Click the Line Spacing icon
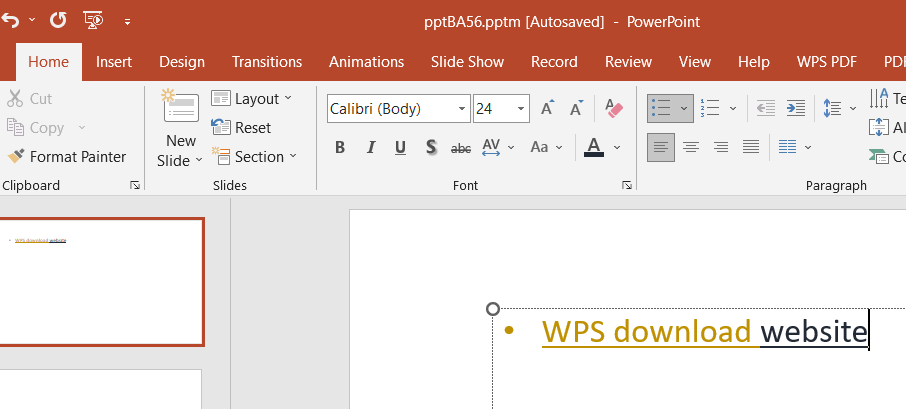This screenshot has width=906, height=409. pos(832,108)
